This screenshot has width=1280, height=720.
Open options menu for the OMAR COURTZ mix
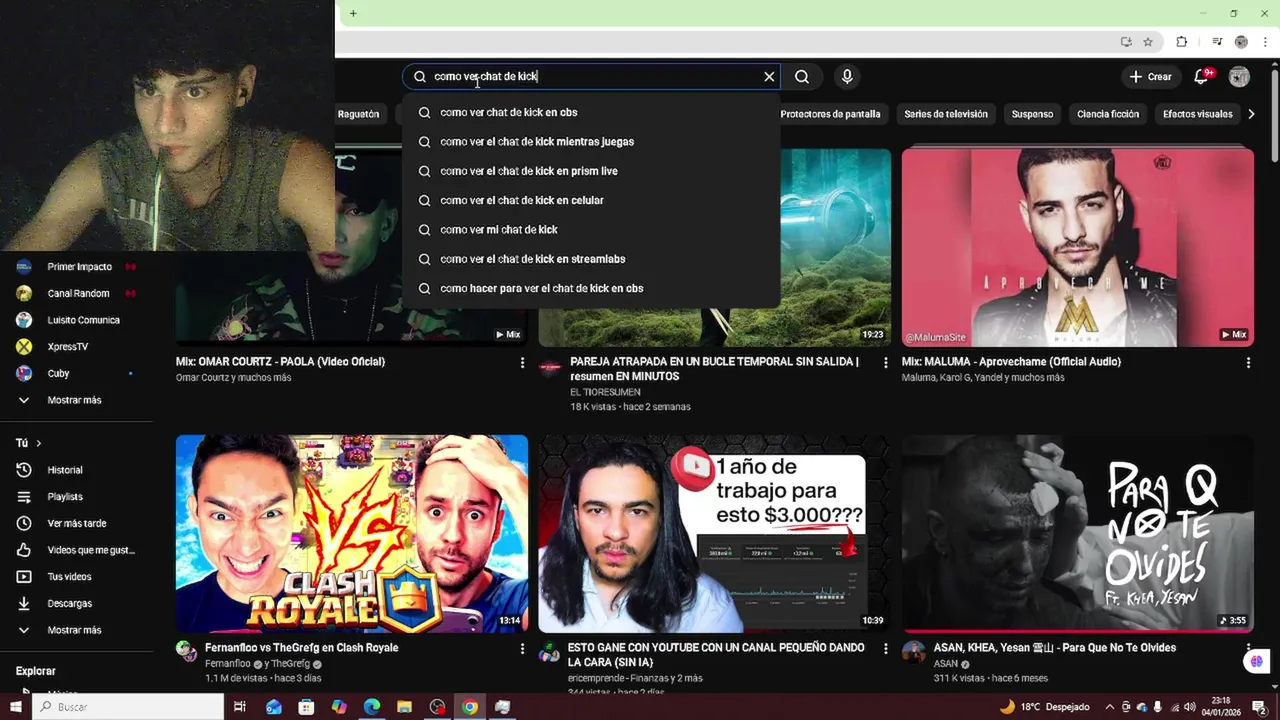(x=522, y=363)
